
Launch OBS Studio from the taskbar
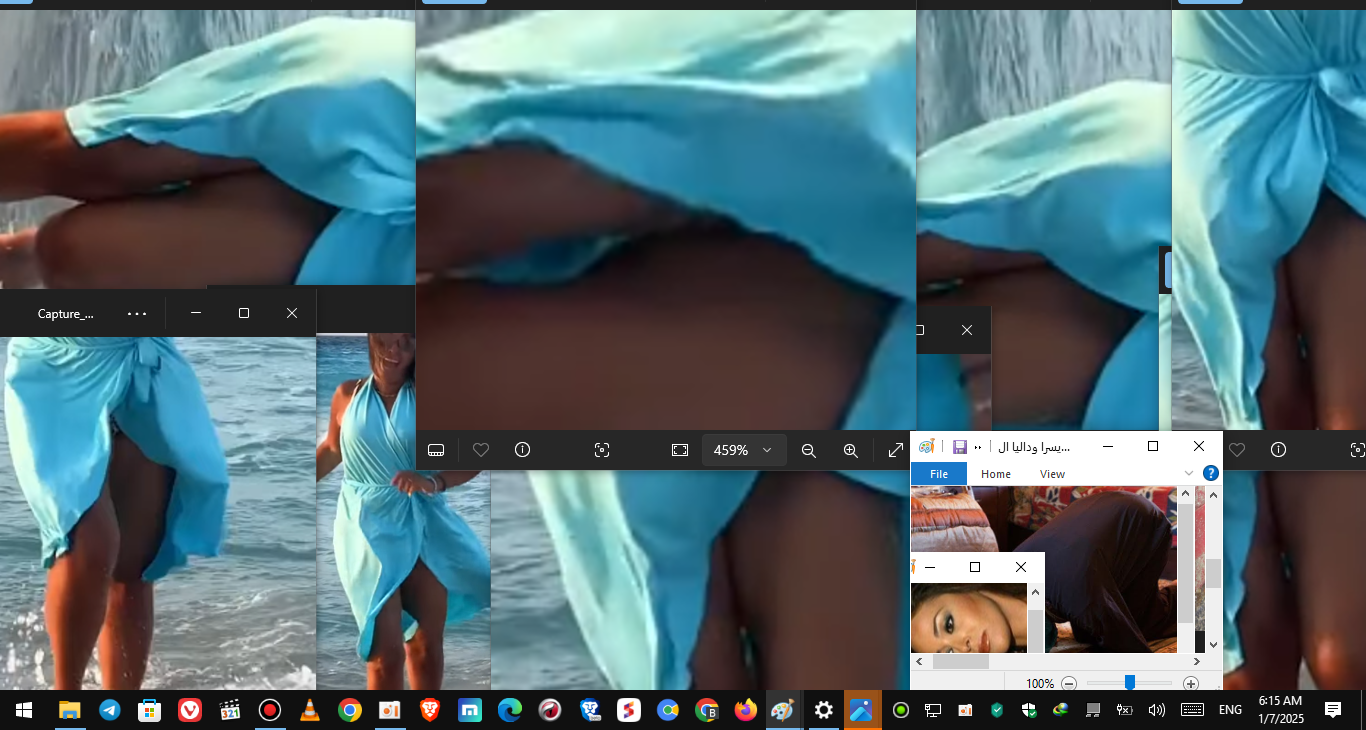click(x=270, y=710)
